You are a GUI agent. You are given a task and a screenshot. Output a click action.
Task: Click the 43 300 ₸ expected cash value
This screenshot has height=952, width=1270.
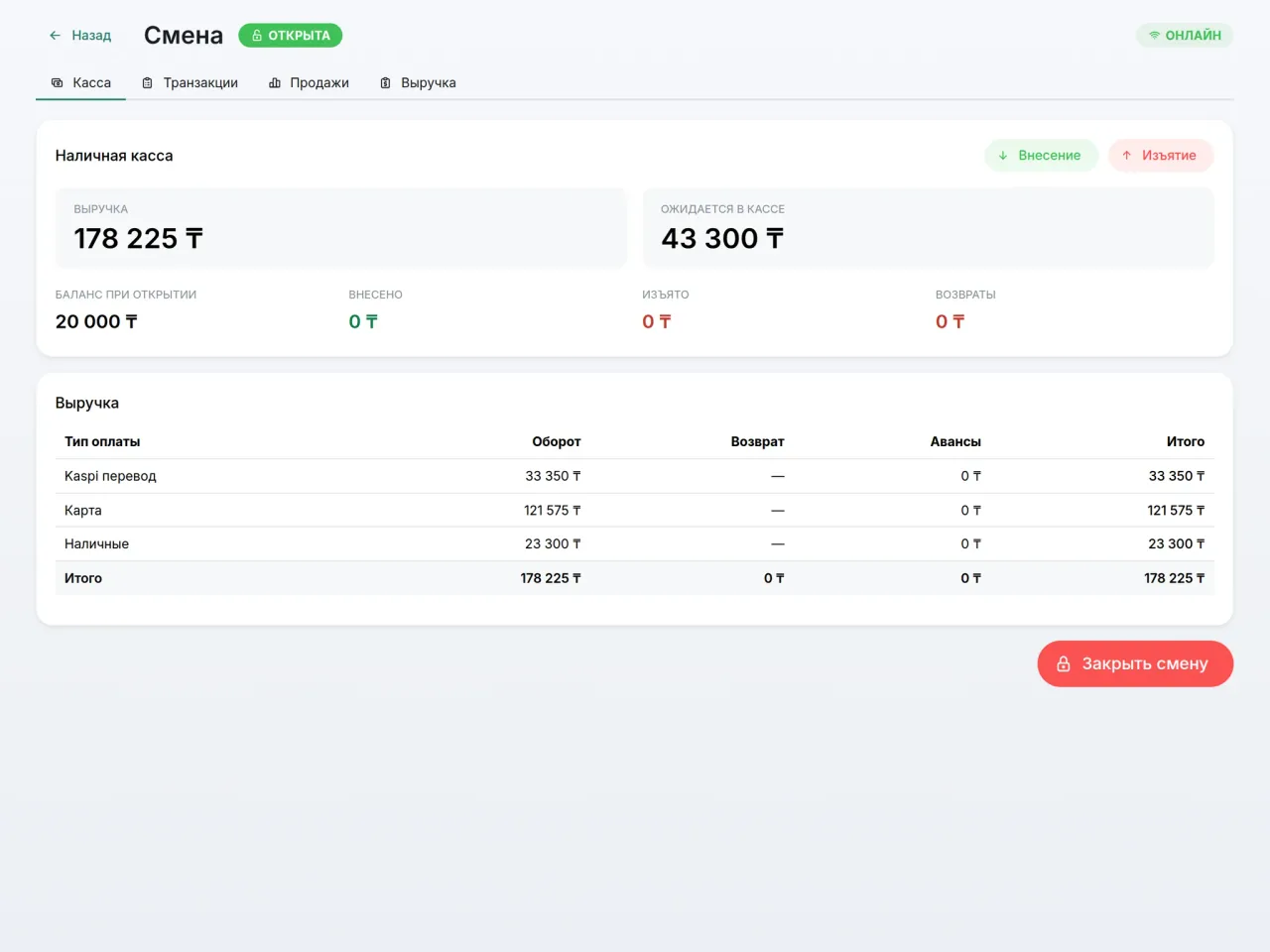tap(722, 239)
